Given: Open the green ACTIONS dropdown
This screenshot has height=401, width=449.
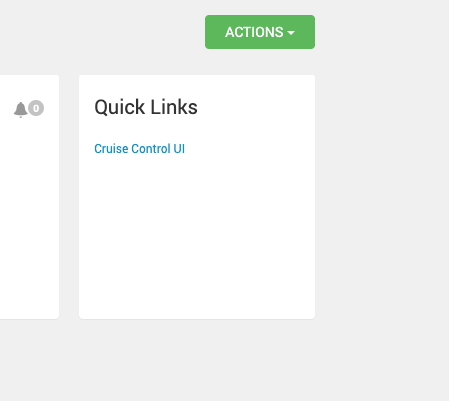Looking at the screenshot, I should tap(260, 32).
